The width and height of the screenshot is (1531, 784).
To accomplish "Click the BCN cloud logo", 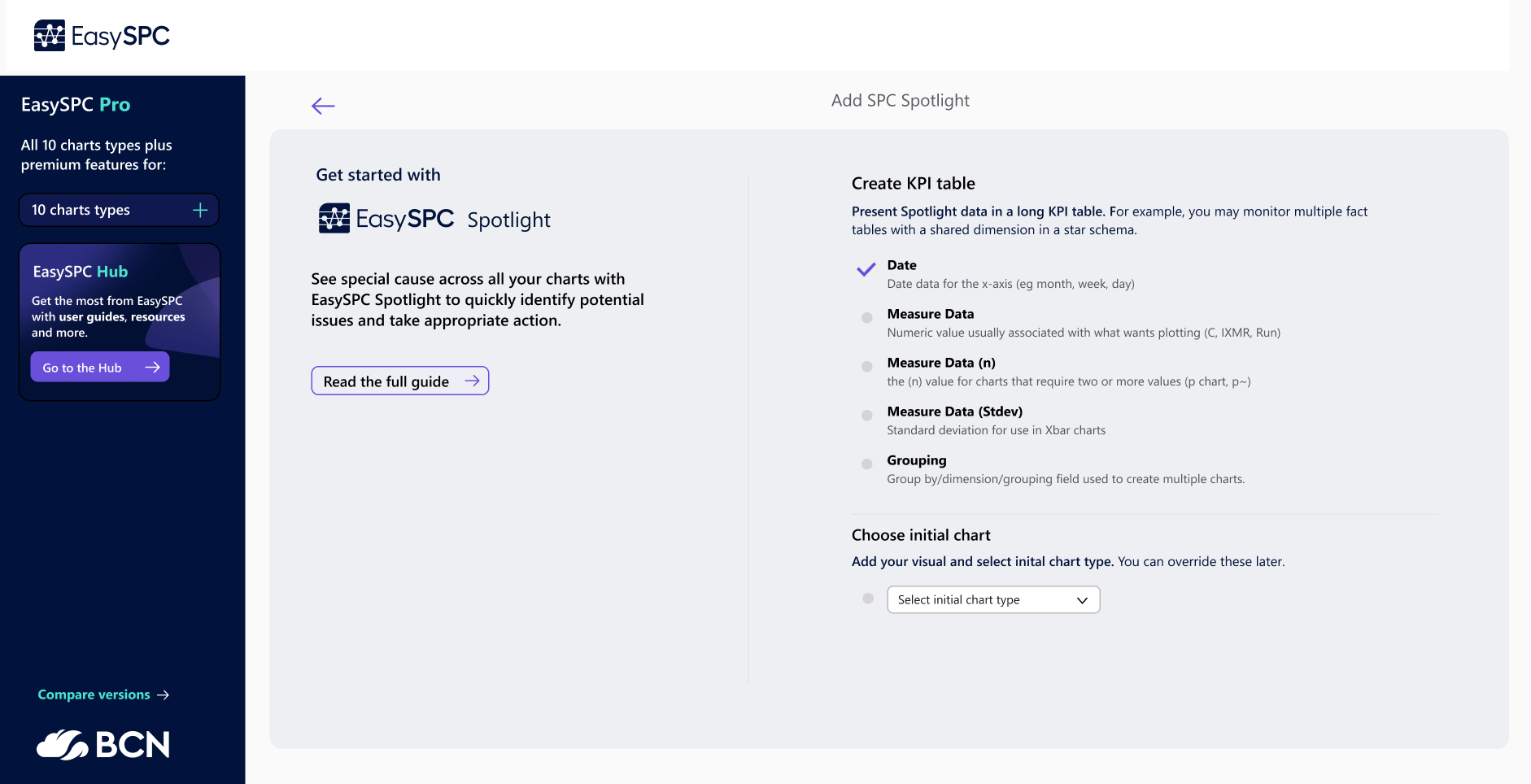I will tap(103, 745).
